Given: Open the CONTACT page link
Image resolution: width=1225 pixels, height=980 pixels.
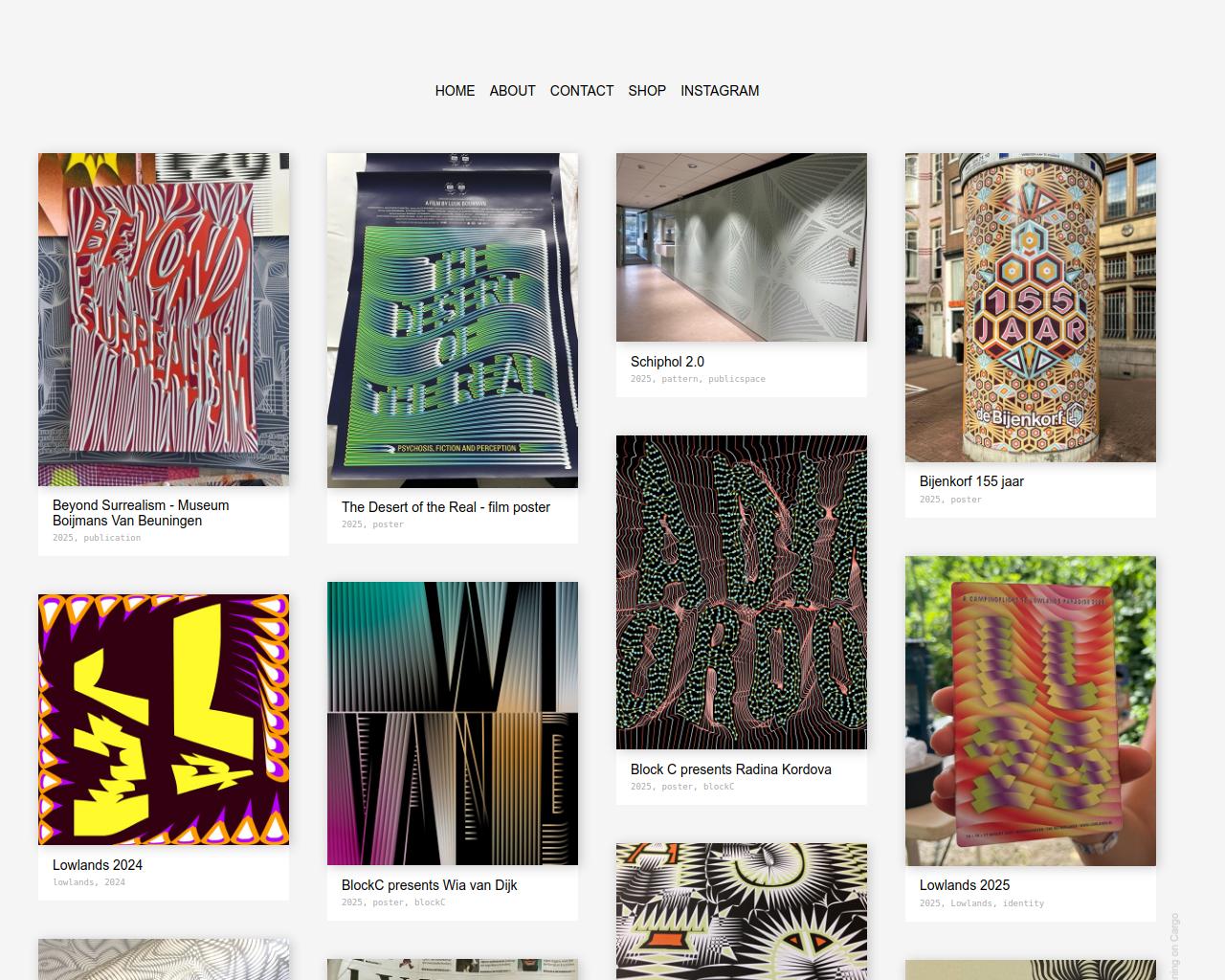Looking at the screenshot, I should (x=581, y=91).
